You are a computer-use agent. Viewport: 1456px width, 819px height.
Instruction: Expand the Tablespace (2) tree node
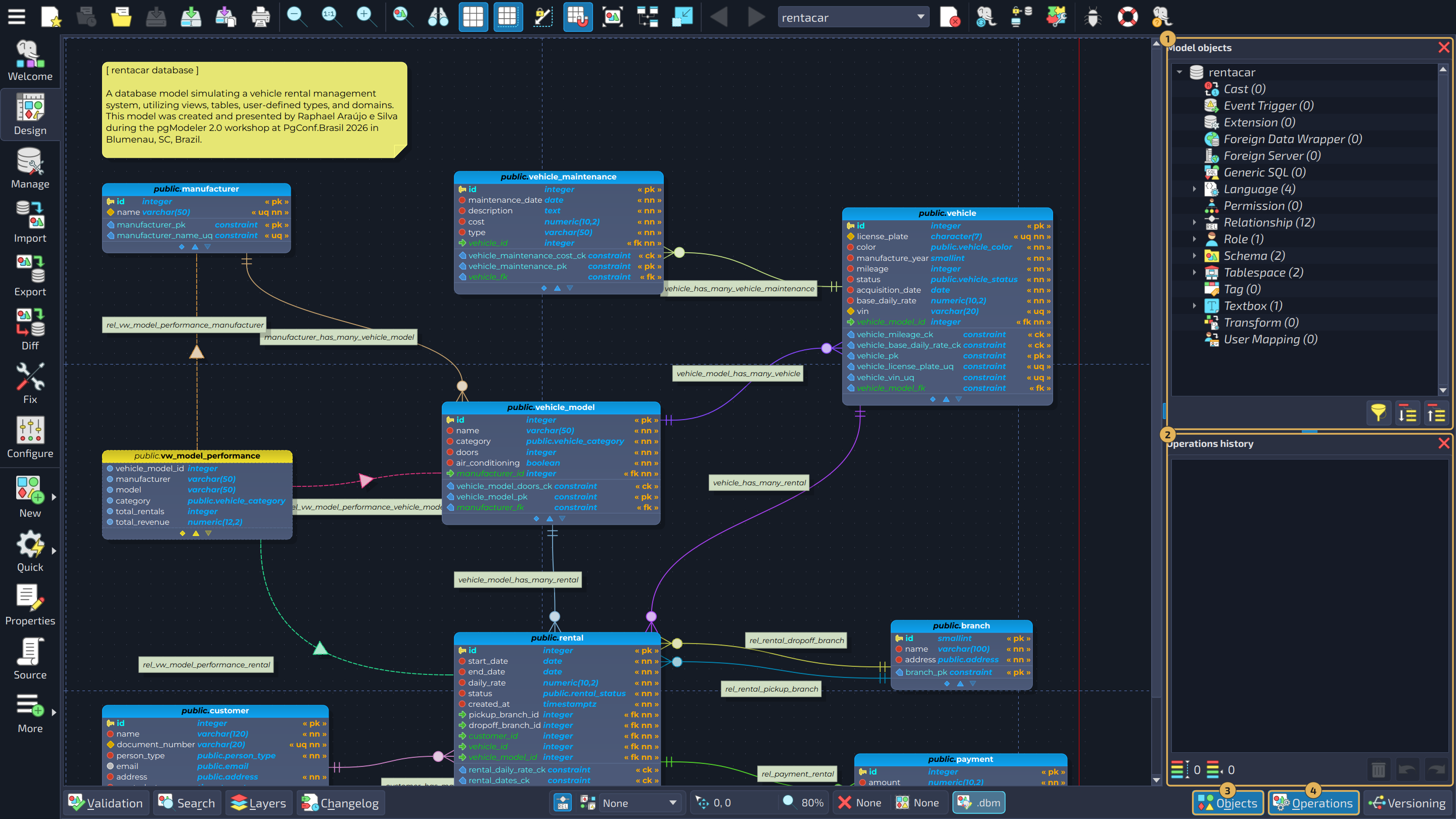[1194, 272]
